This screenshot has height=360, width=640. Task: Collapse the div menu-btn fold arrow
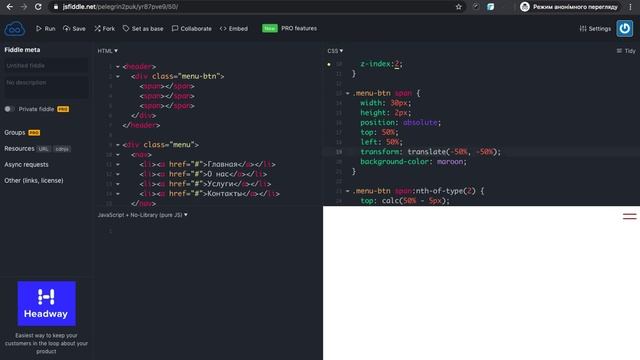click(x=118, y=76)
